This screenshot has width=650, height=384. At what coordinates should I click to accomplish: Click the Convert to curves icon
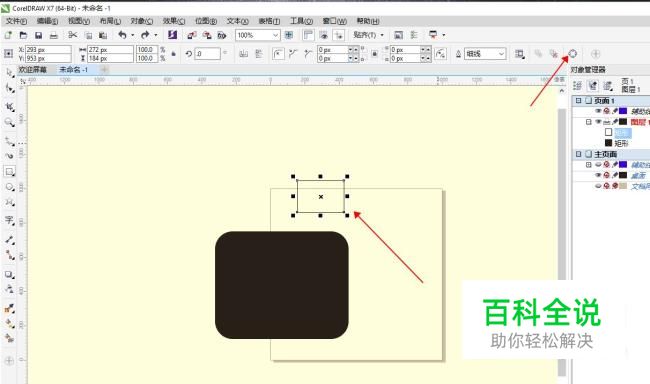pos(572,54)
